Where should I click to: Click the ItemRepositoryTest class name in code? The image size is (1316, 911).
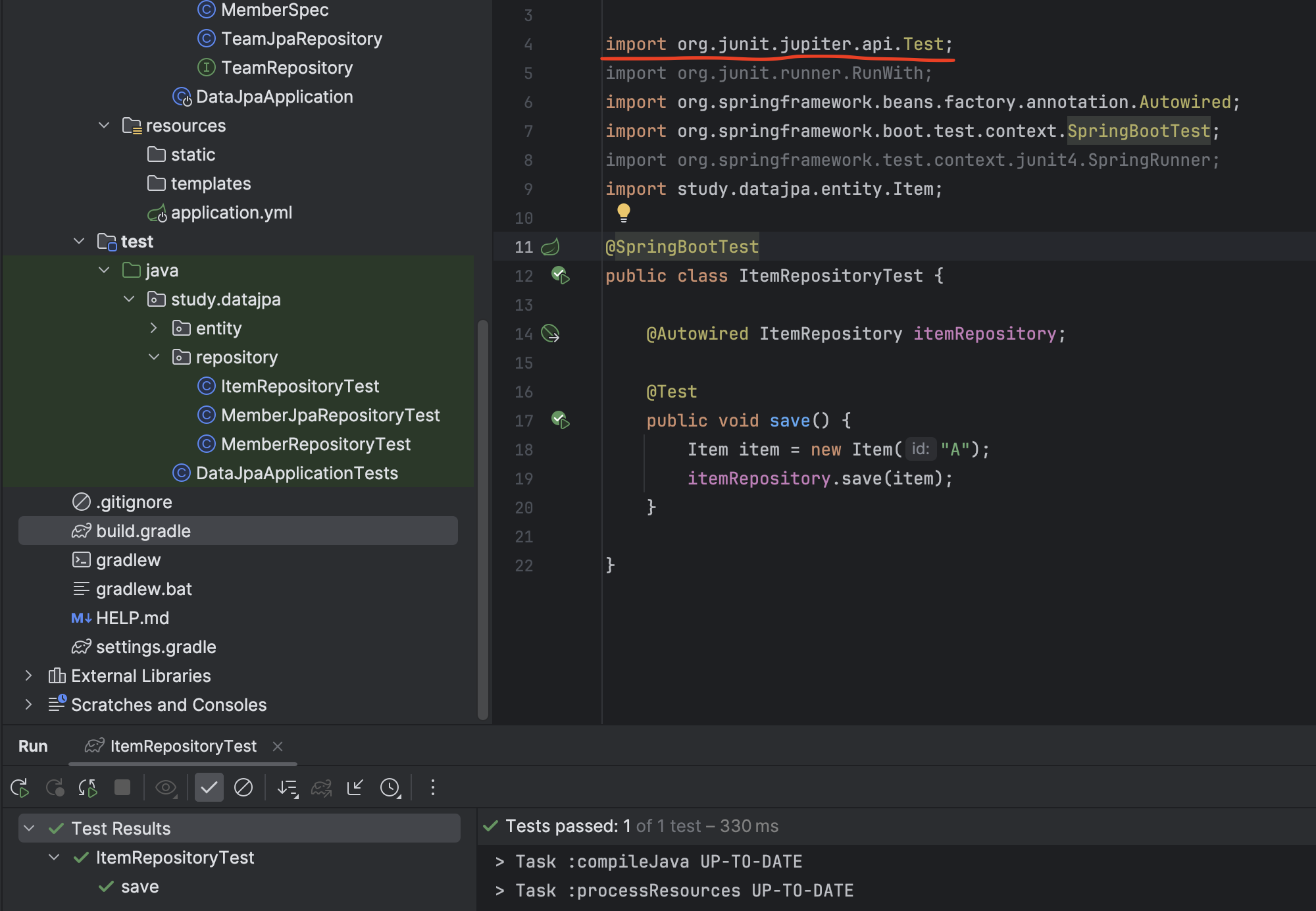[831, 276]
